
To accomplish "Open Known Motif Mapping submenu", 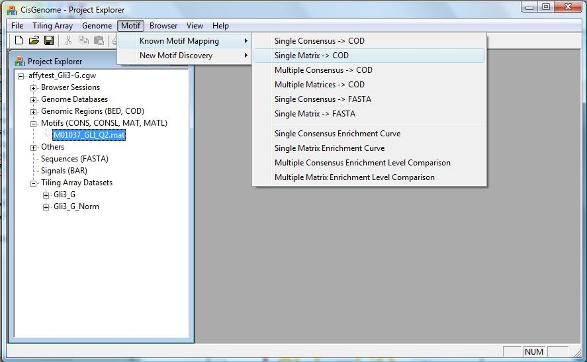I will point(184,41).
